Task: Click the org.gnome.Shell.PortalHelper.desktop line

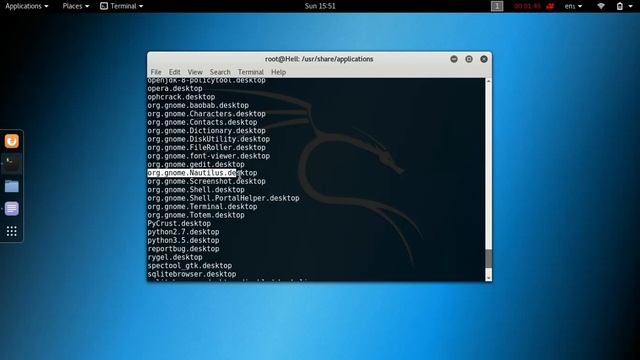Action: coord(223,198)
